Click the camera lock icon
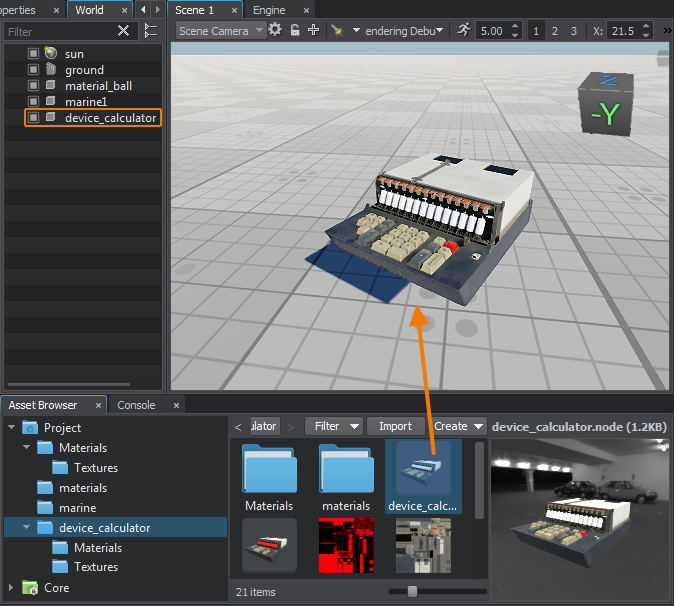 tap(295, 31)
